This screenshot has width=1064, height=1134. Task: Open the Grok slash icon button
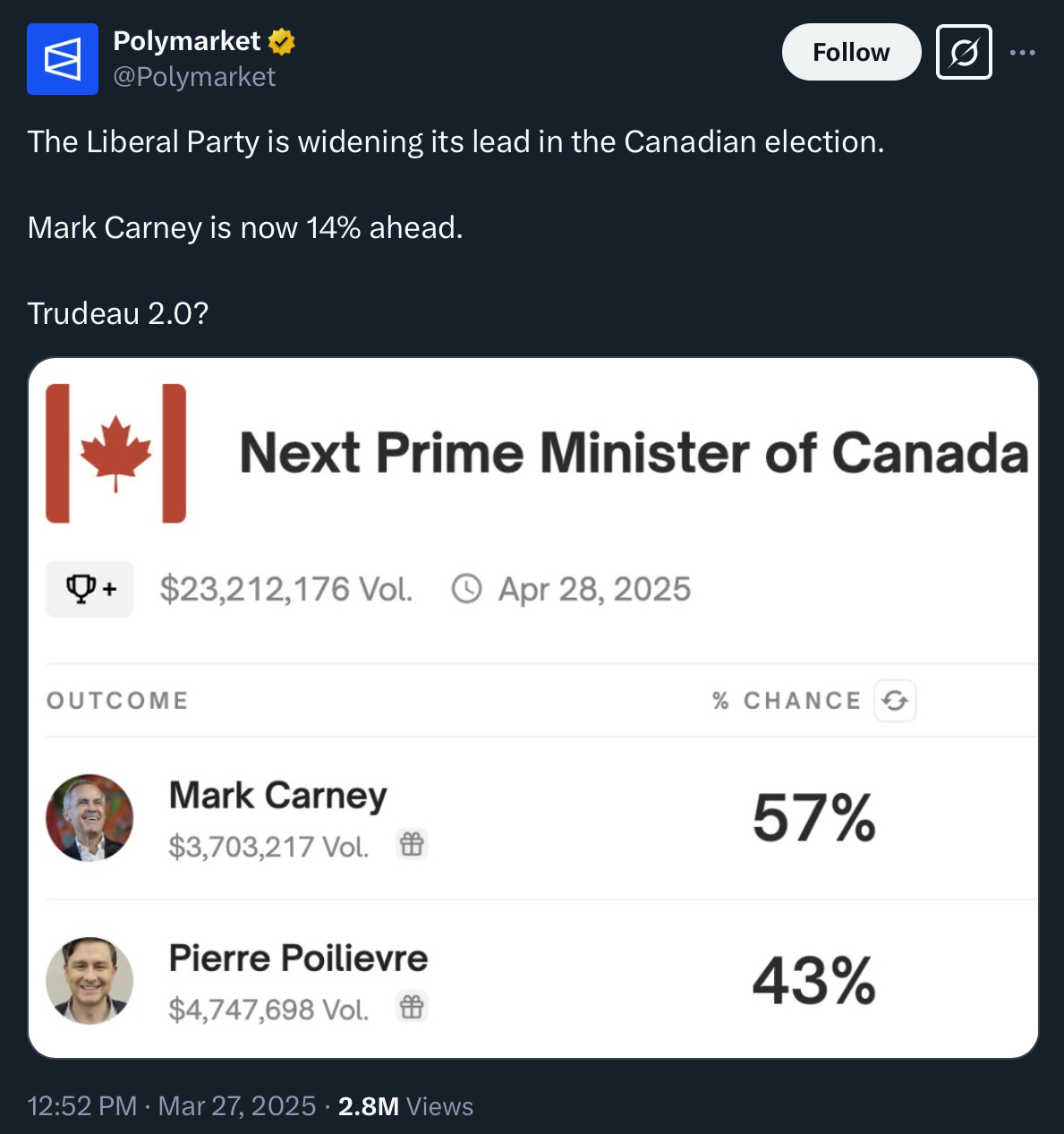[x=964, y=52]
